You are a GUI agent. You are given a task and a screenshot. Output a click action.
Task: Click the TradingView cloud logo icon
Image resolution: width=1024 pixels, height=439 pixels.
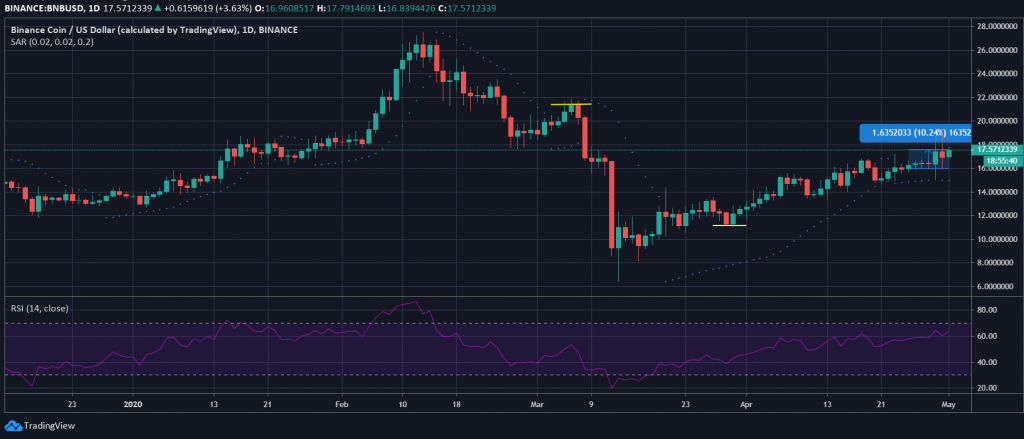click(14, 426)
